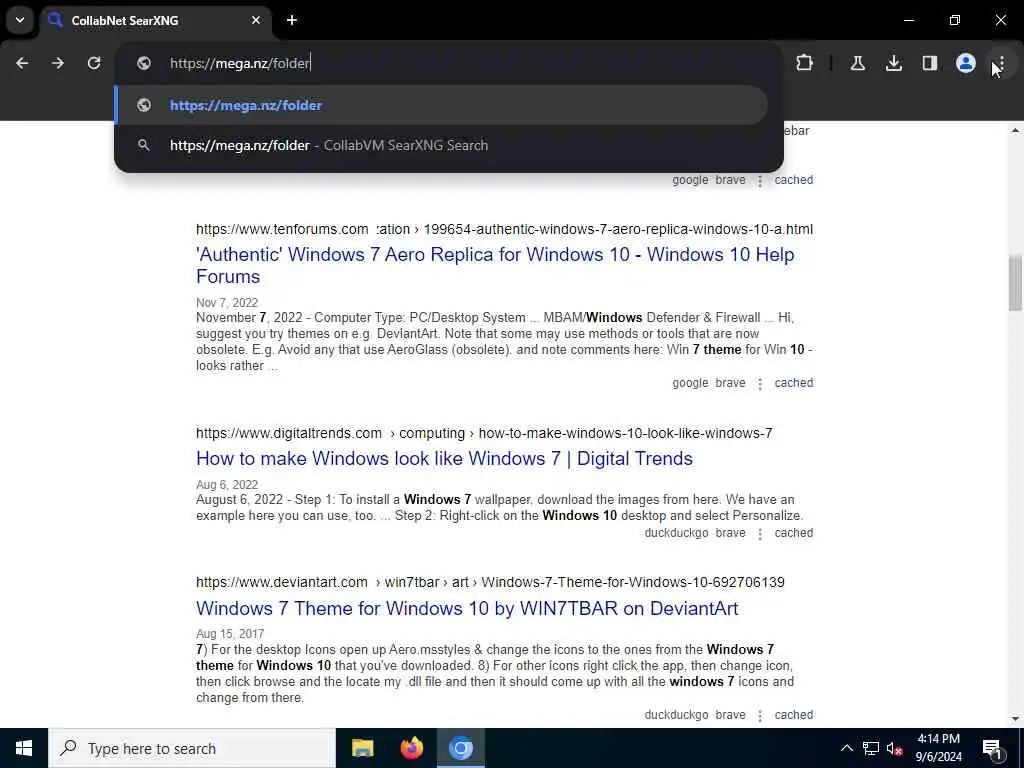This screenshot has width=1024, height=768.
Task: Open 'Authentic' Windows 7 Aero Replica result
Action: coord(495,265)
